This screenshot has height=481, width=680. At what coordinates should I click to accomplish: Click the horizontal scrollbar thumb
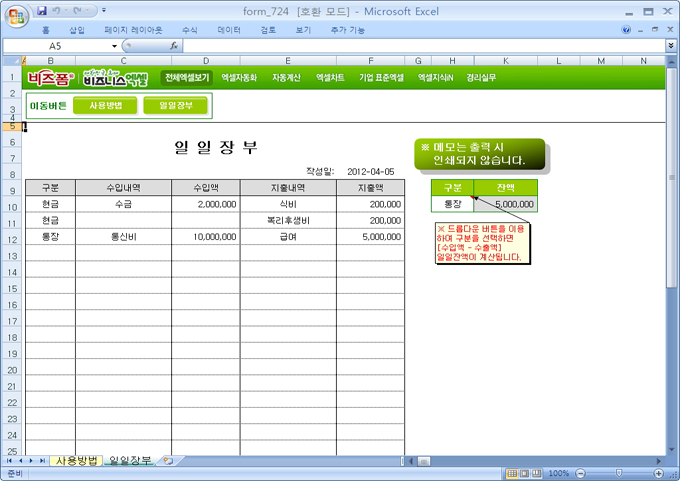coord(424,461)
